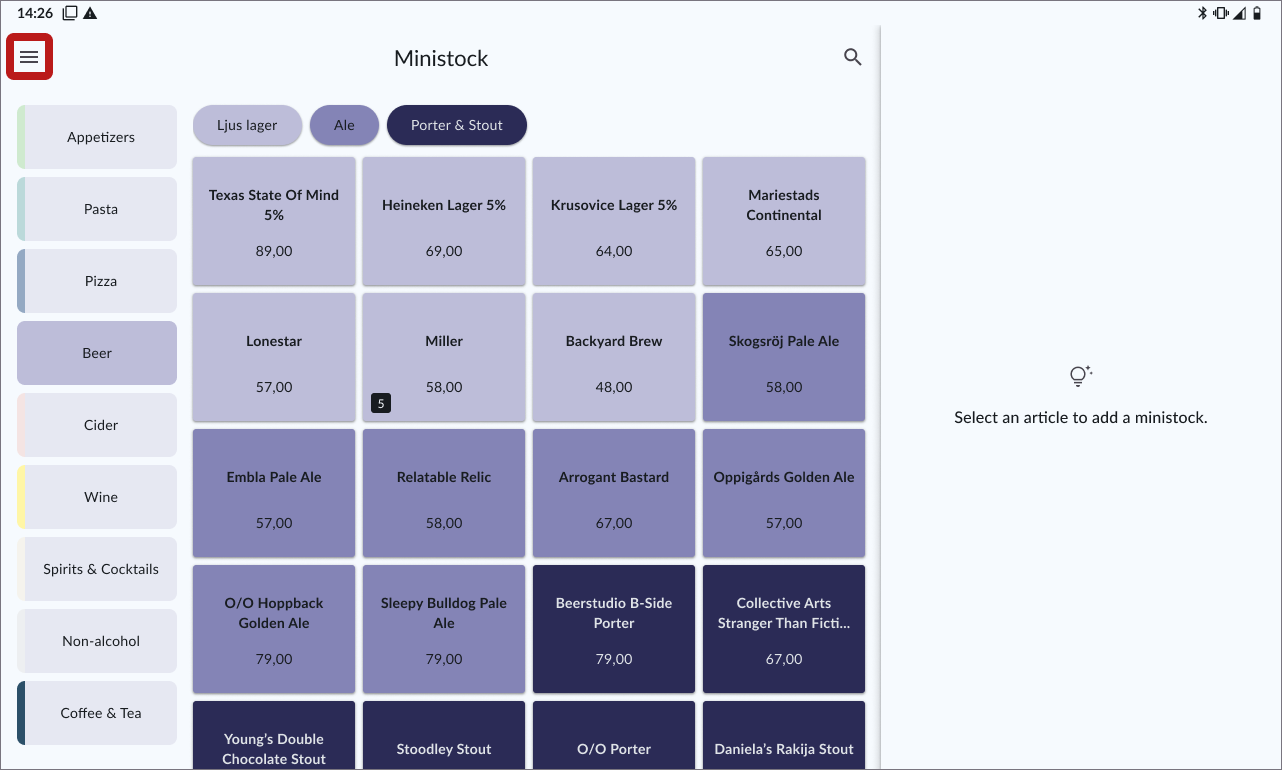Viewport: 1282px width, 770px height.
Task: Choose Young's Double Chocolate Stout
Action: click(x=274, y=735)
